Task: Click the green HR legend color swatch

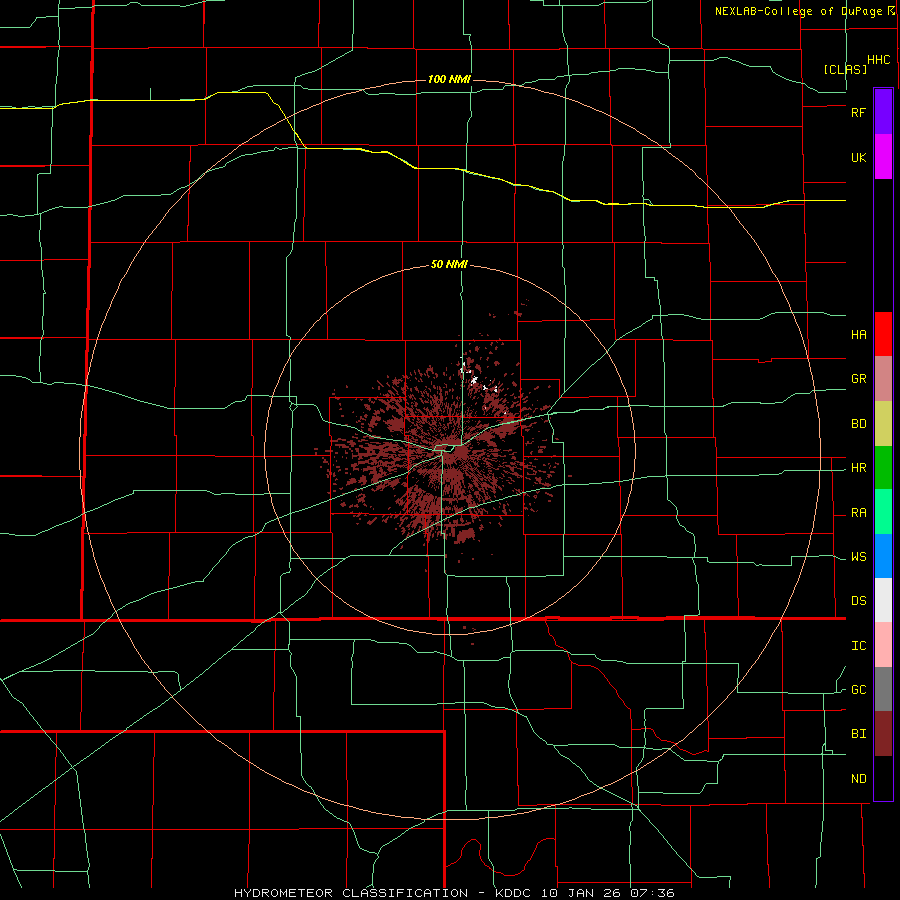Action: pyautogui.click(x=883, y=468)
